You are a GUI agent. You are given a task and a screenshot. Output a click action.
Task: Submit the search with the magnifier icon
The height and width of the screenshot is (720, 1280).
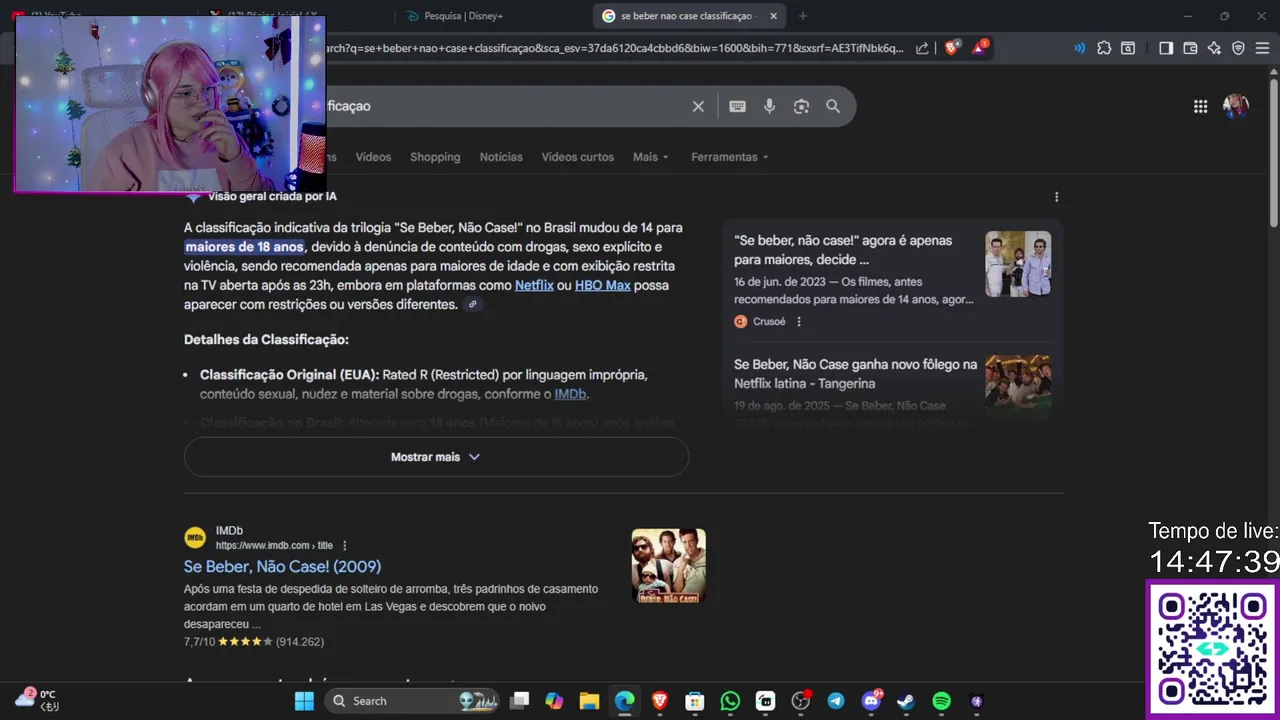pyautogui.click(x=833, y=106)
